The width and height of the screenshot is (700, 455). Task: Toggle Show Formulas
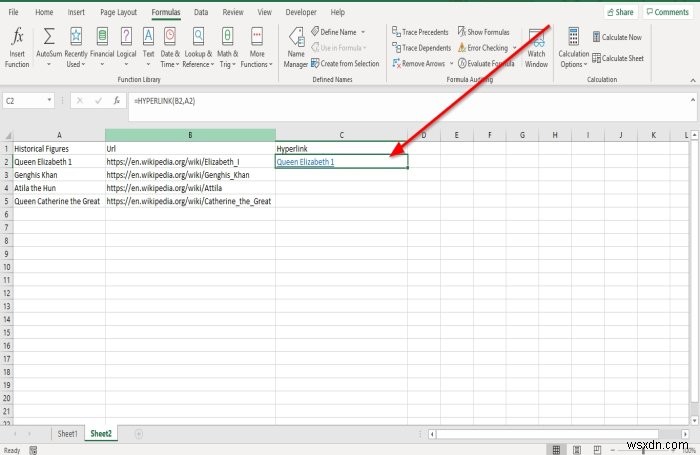pyautogui.click(x=483, y=32)
